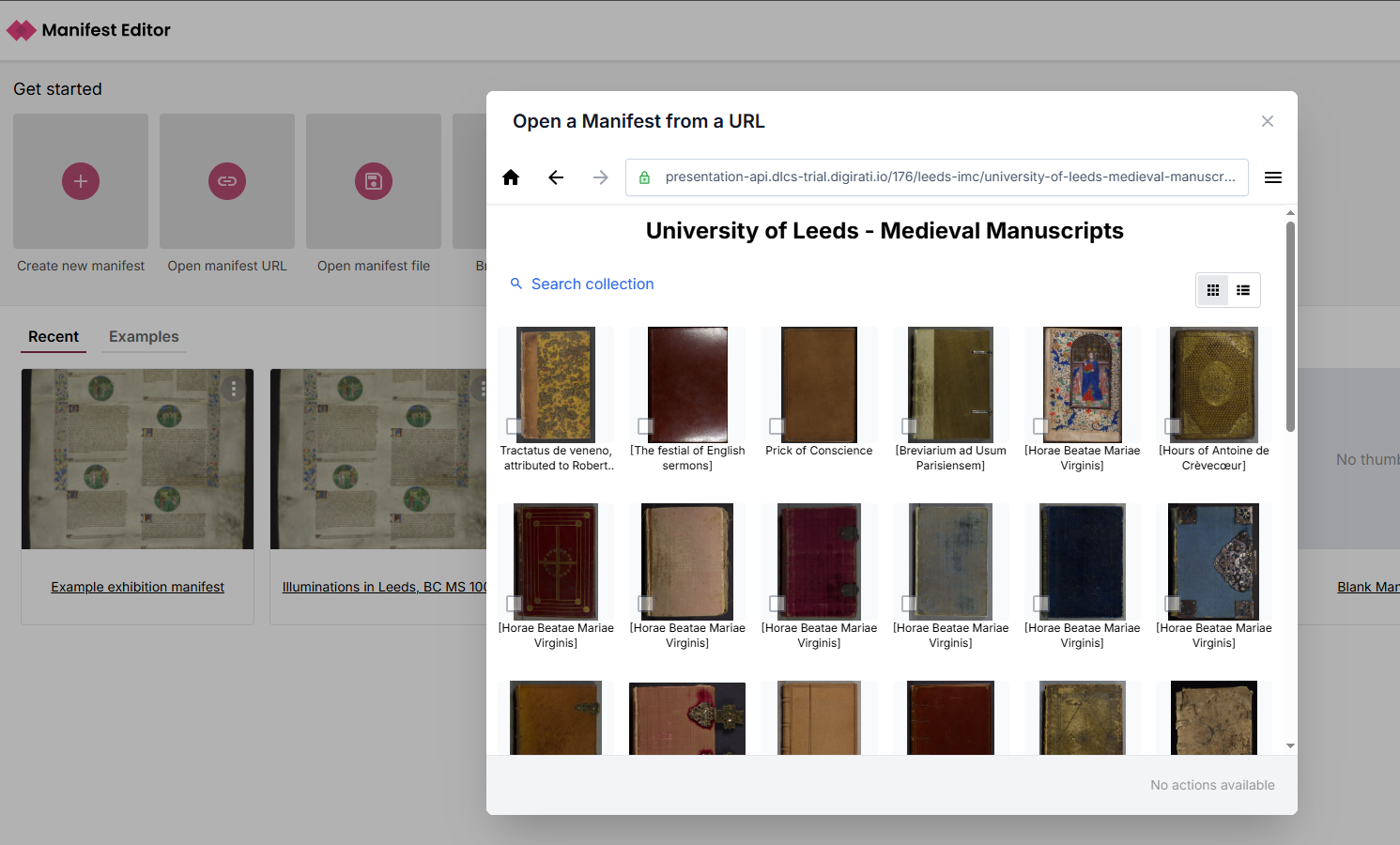Check the Tractatus de veneno checkbox
1400x845 pixels.
pyautogui.click(x=514, y=425)
